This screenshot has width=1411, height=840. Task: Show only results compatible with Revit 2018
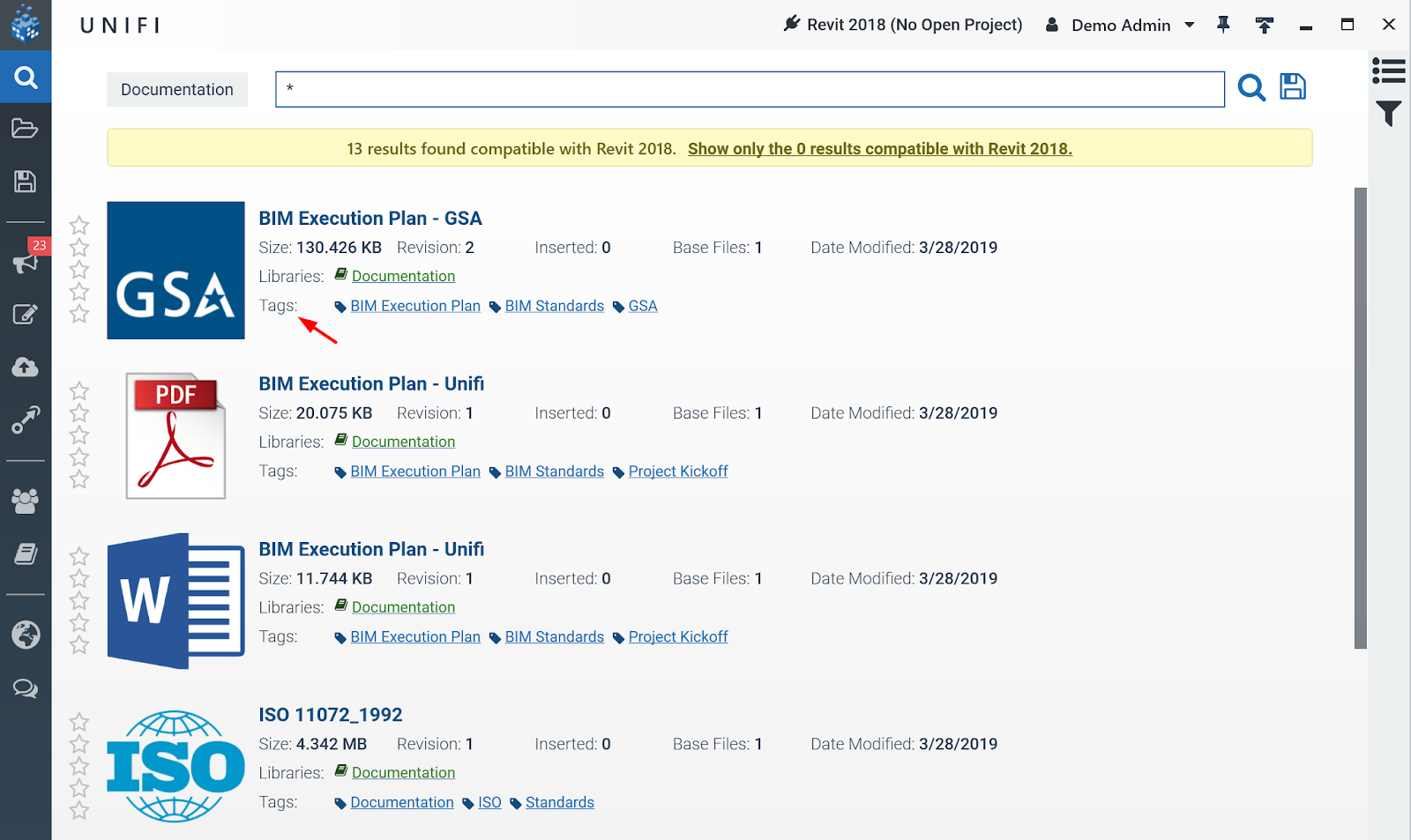click(880, 149)
